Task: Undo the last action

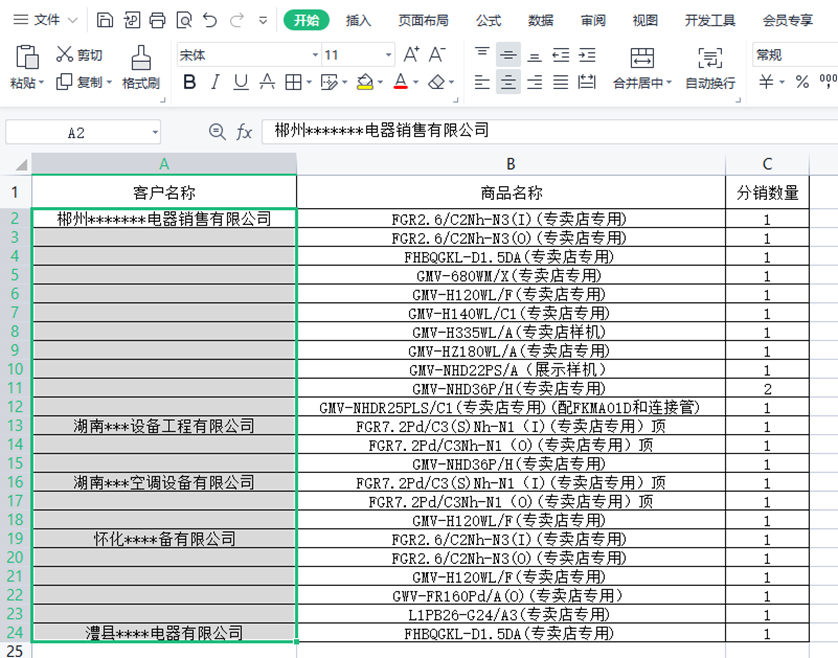Action: coord(210,20)
